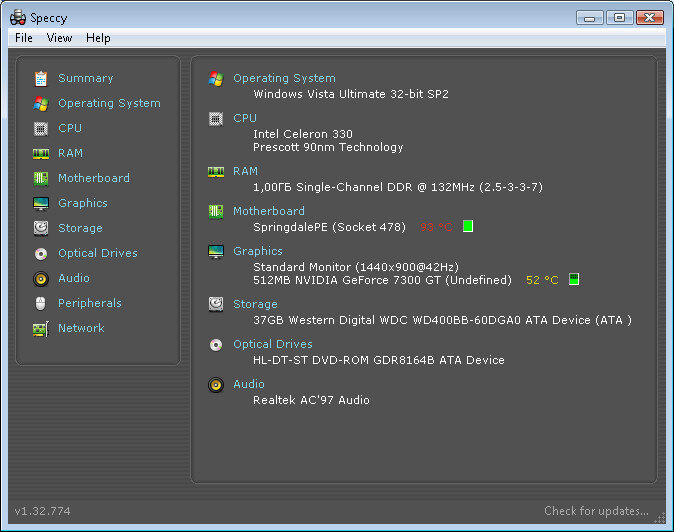Viewport: 674px width, 532px height.
Task: Click Operating System heading link in summary
Action: pyautogui.click(x=284, y=78)
